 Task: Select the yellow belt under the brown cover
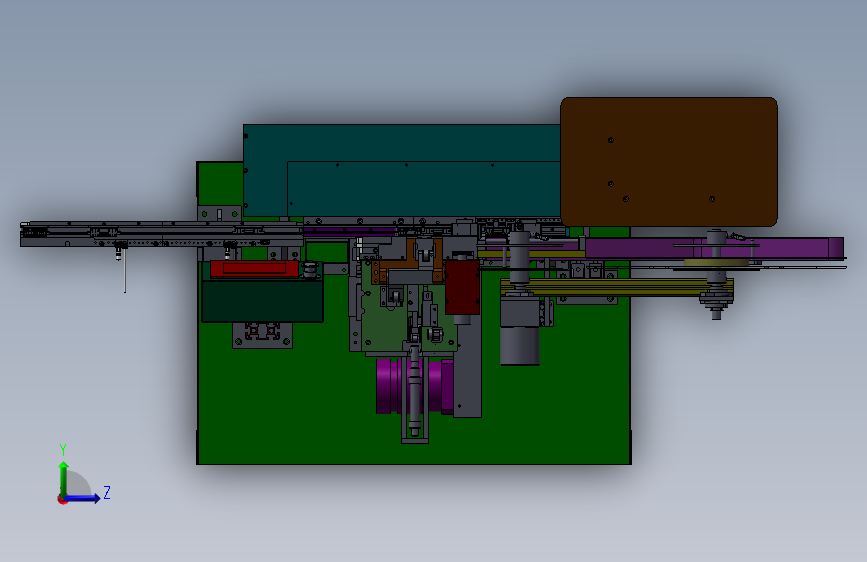(617, 287)
